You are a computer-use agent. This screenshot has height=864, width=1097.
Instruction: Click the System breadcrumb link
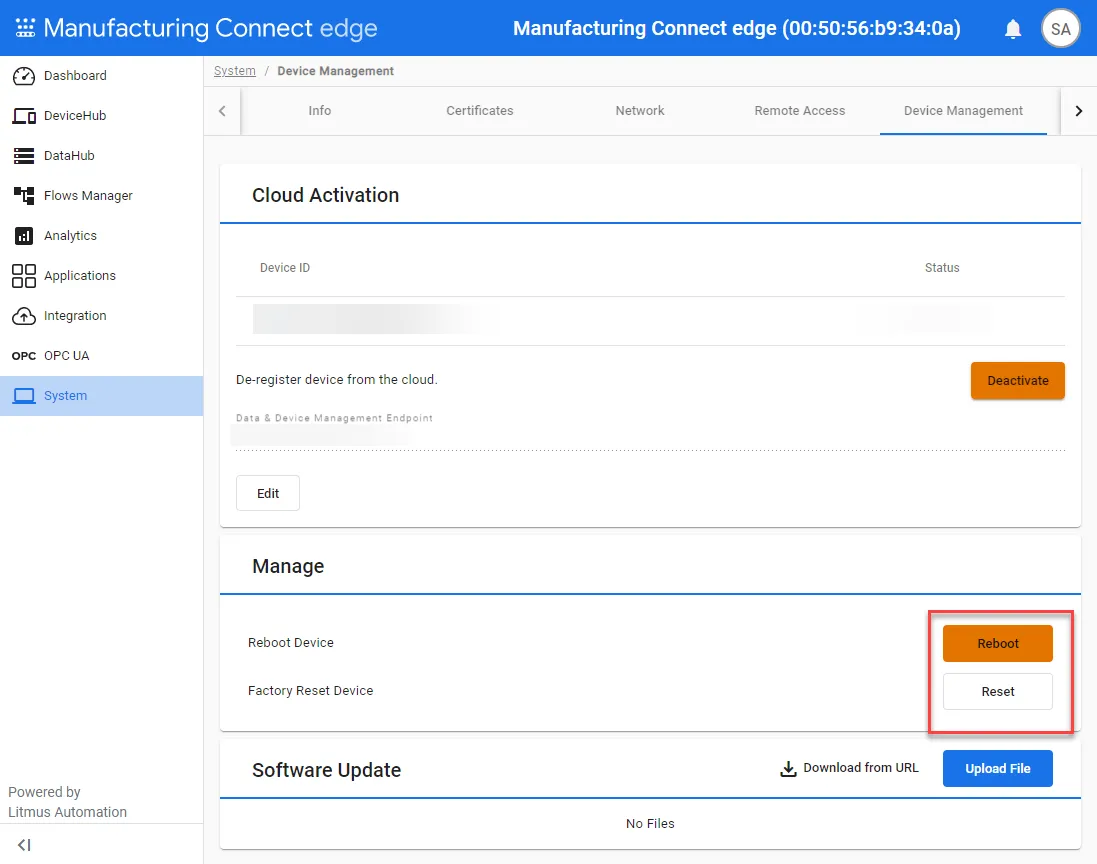click(x=234, y=71)
